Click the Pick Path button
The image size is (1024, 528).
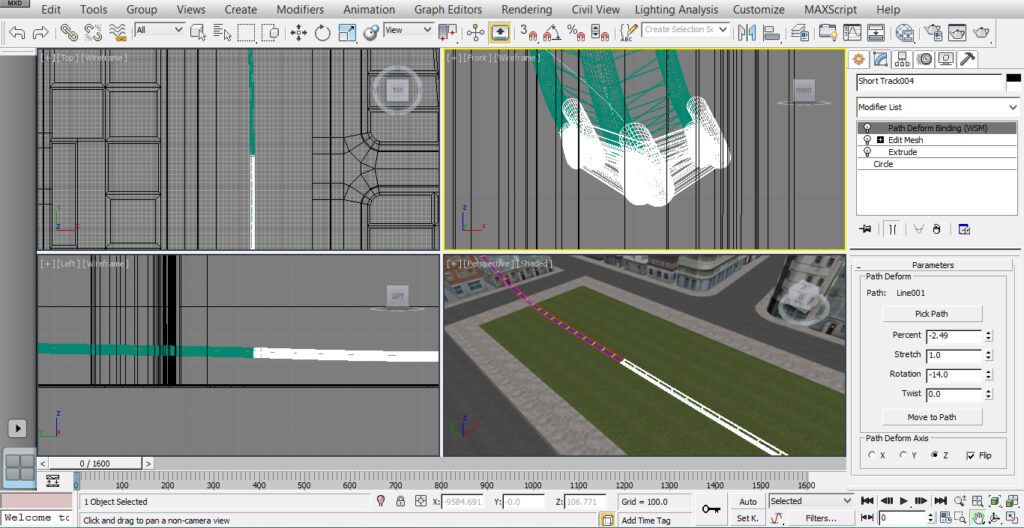pyautogui.click(x=931, y=314)
